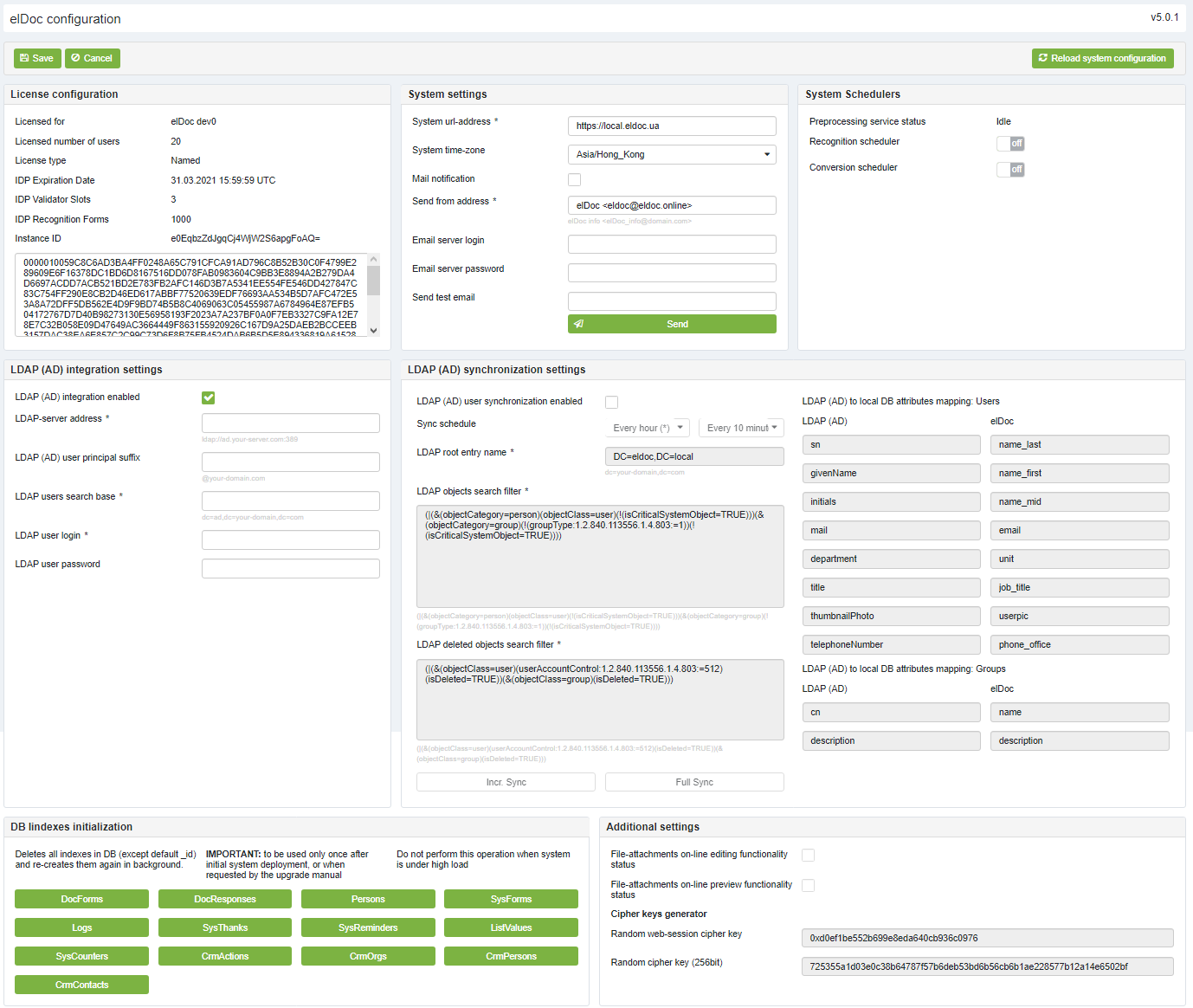
Task: Click the LDAP user login field
Action: point(291,540)
